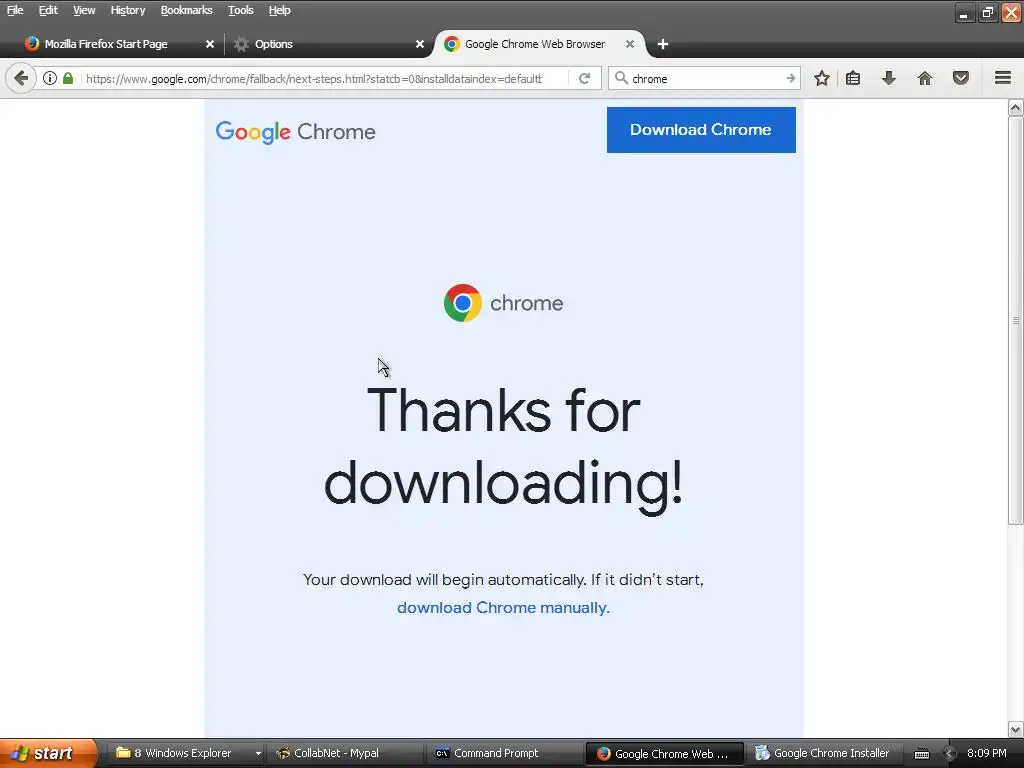Click the search magnifier icon

[x=621, y=78]
